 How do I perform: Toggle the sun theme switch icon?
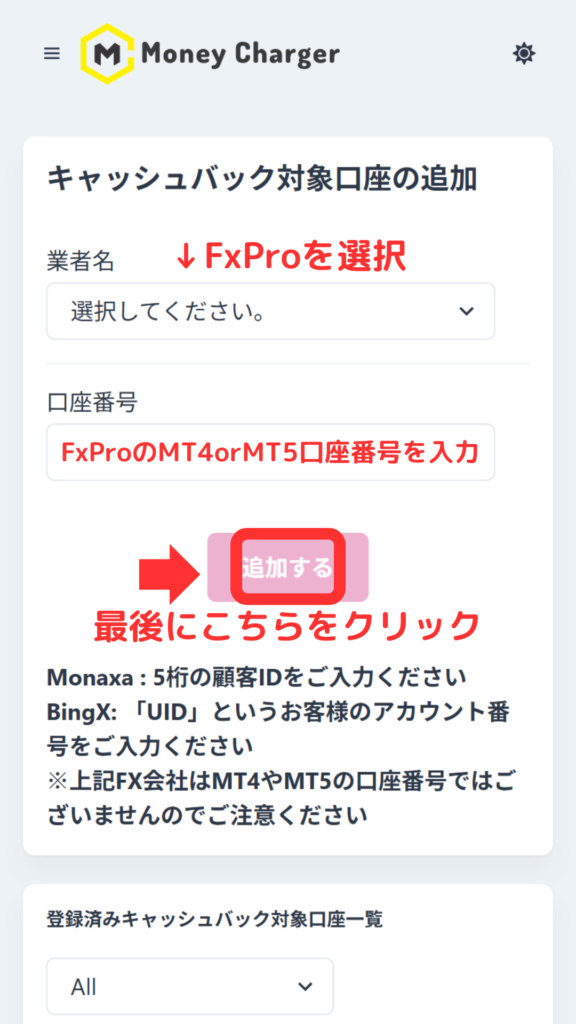[x=524, y=54]
